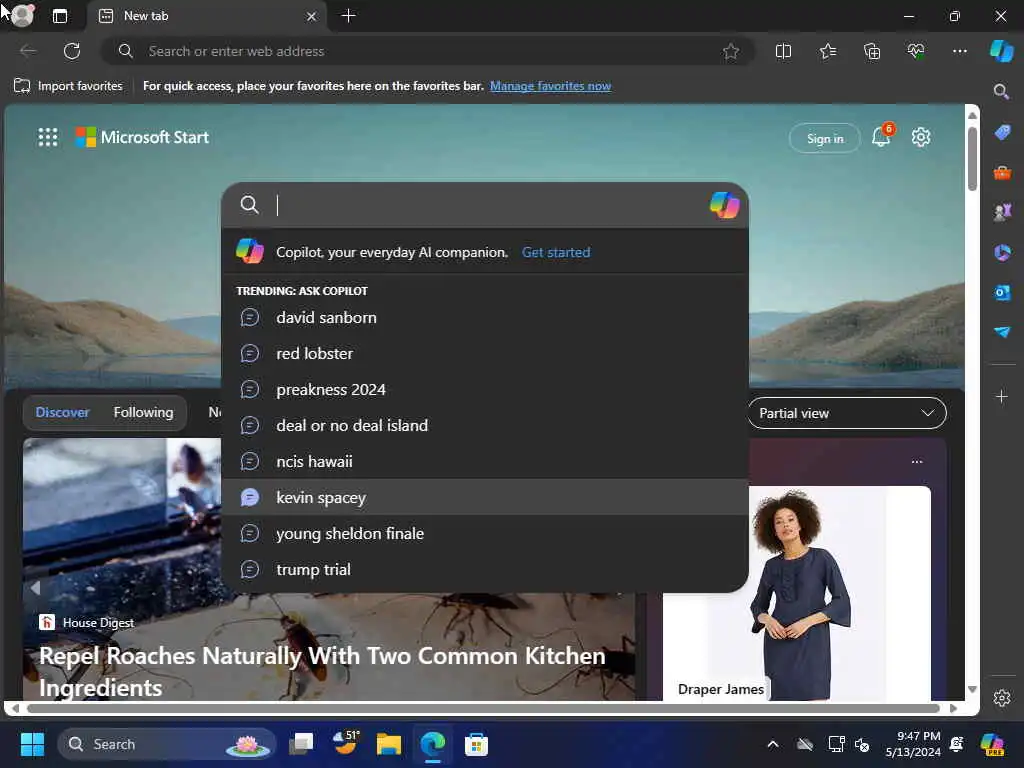
Task: Open a new tab with plus button
Action: click(349, 16)
